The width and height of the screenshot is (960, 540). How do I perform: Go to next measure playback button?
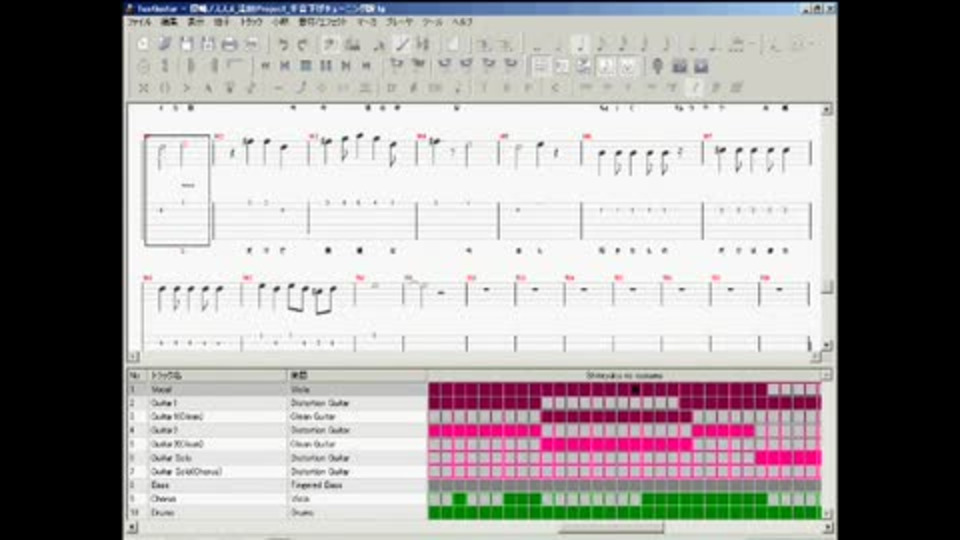tap(346, 66)
